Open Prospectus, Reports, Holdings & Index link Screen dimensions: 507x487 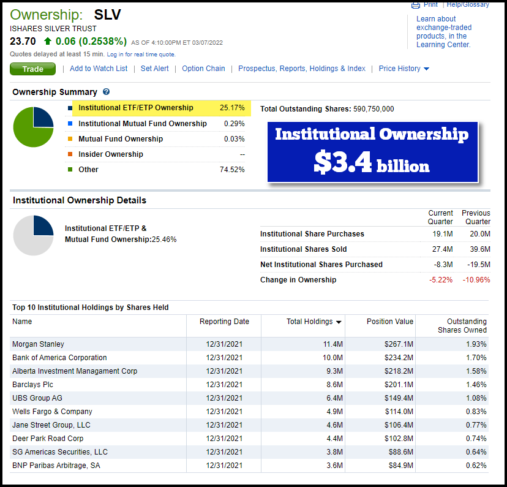[x=302, y=68]
